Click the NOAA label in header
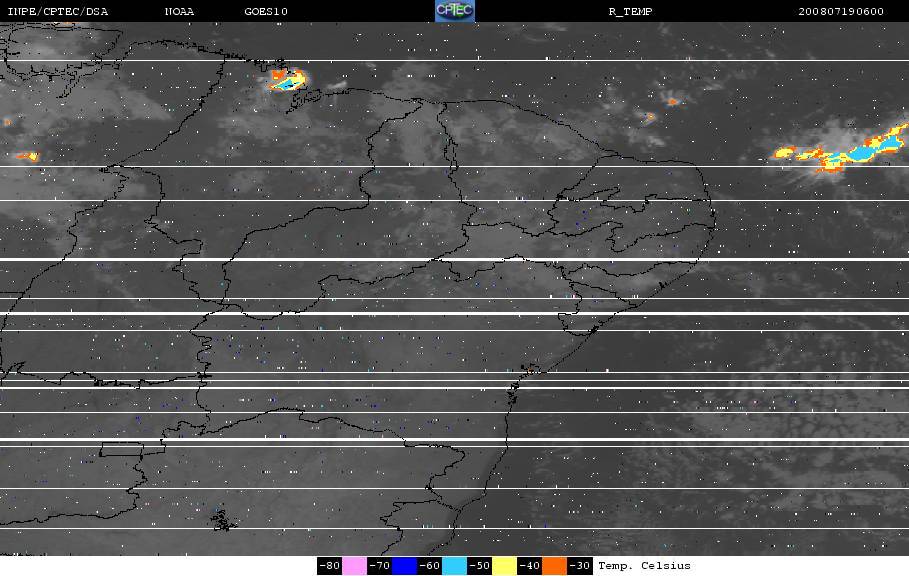The width and height of the screenshot is (909, 576). tap(180, 12)
